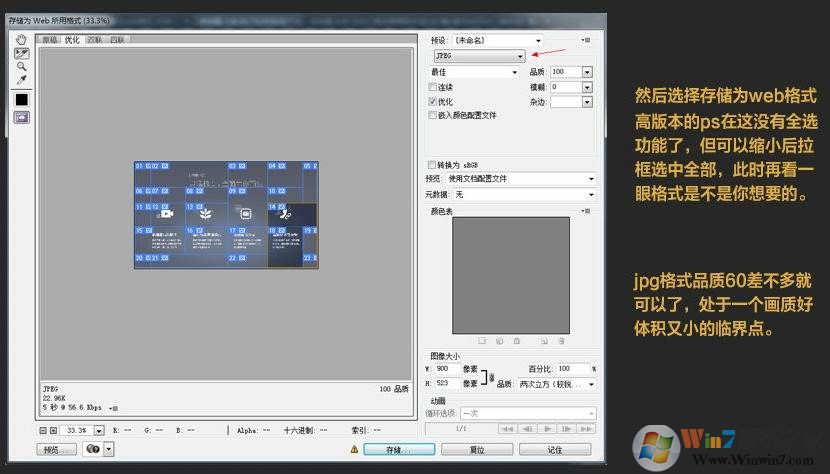This screenshot has height=474, width=830.
Task: Open the preset options flyout menu
Action: pyautogui.click(x=585, y=40)
